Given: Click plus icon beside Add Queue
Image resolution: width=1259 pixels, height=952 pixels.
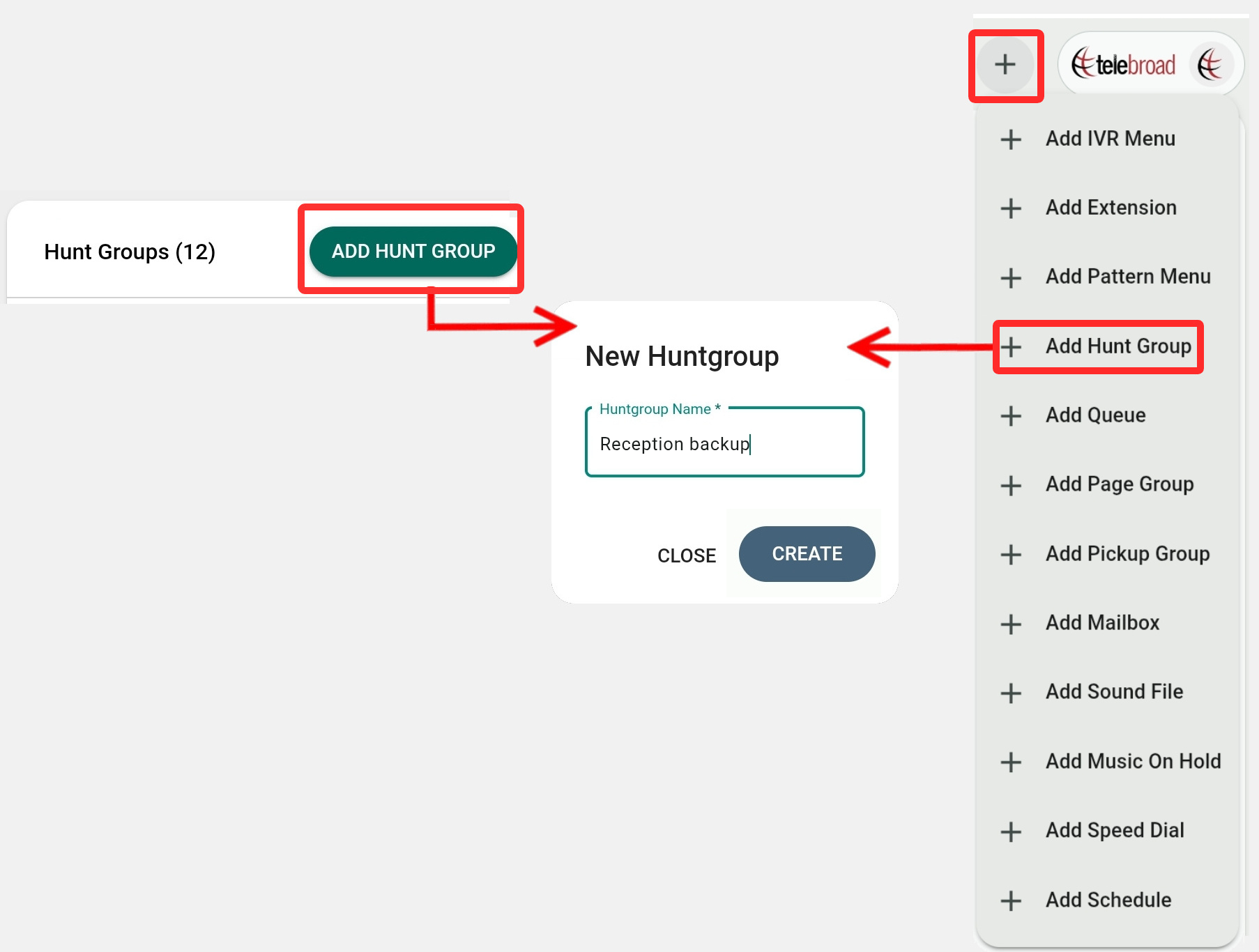Looking at the screenshot, I should click(1011, 416).
